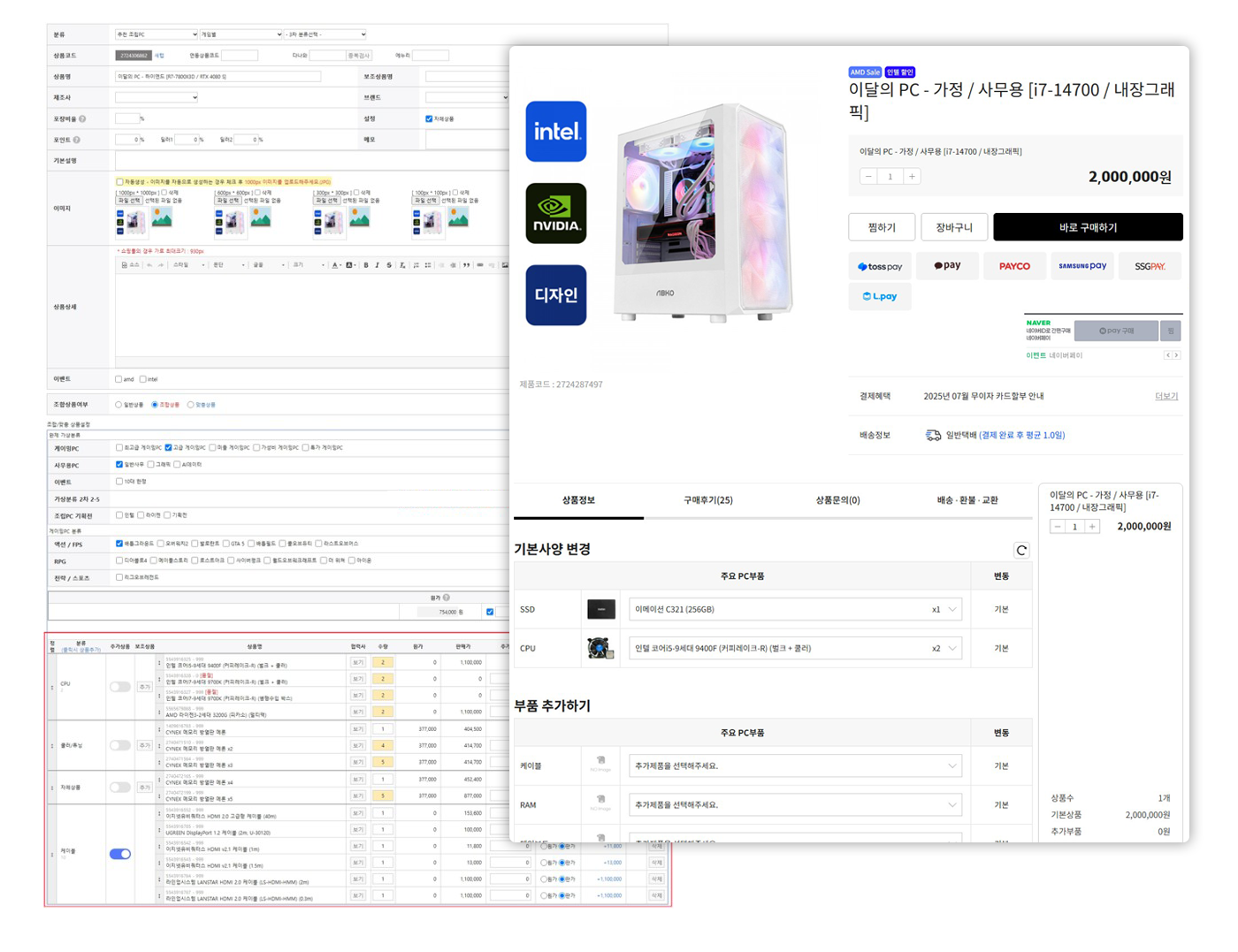Click the Toss Pay payment icon

pyautogui.click(x=880, y=266)
